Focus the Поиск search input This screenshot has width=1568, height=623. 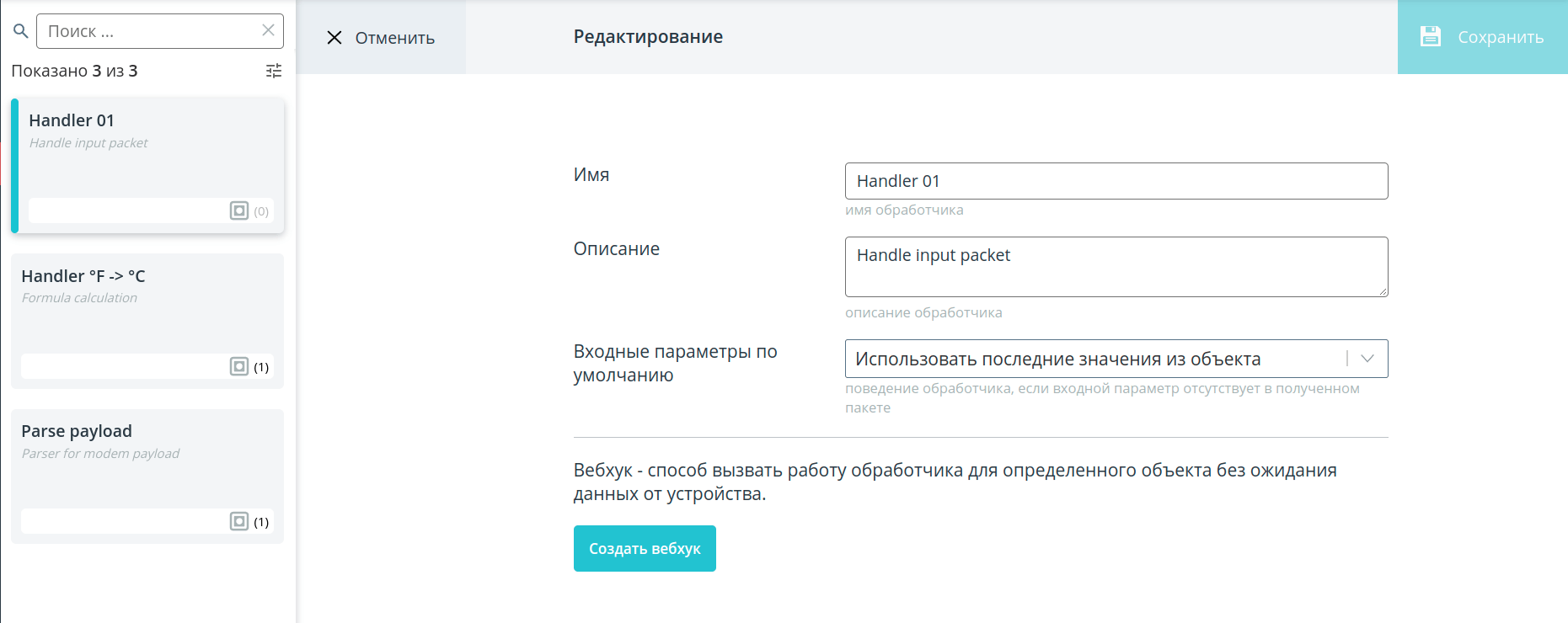[x=160, y=31]
